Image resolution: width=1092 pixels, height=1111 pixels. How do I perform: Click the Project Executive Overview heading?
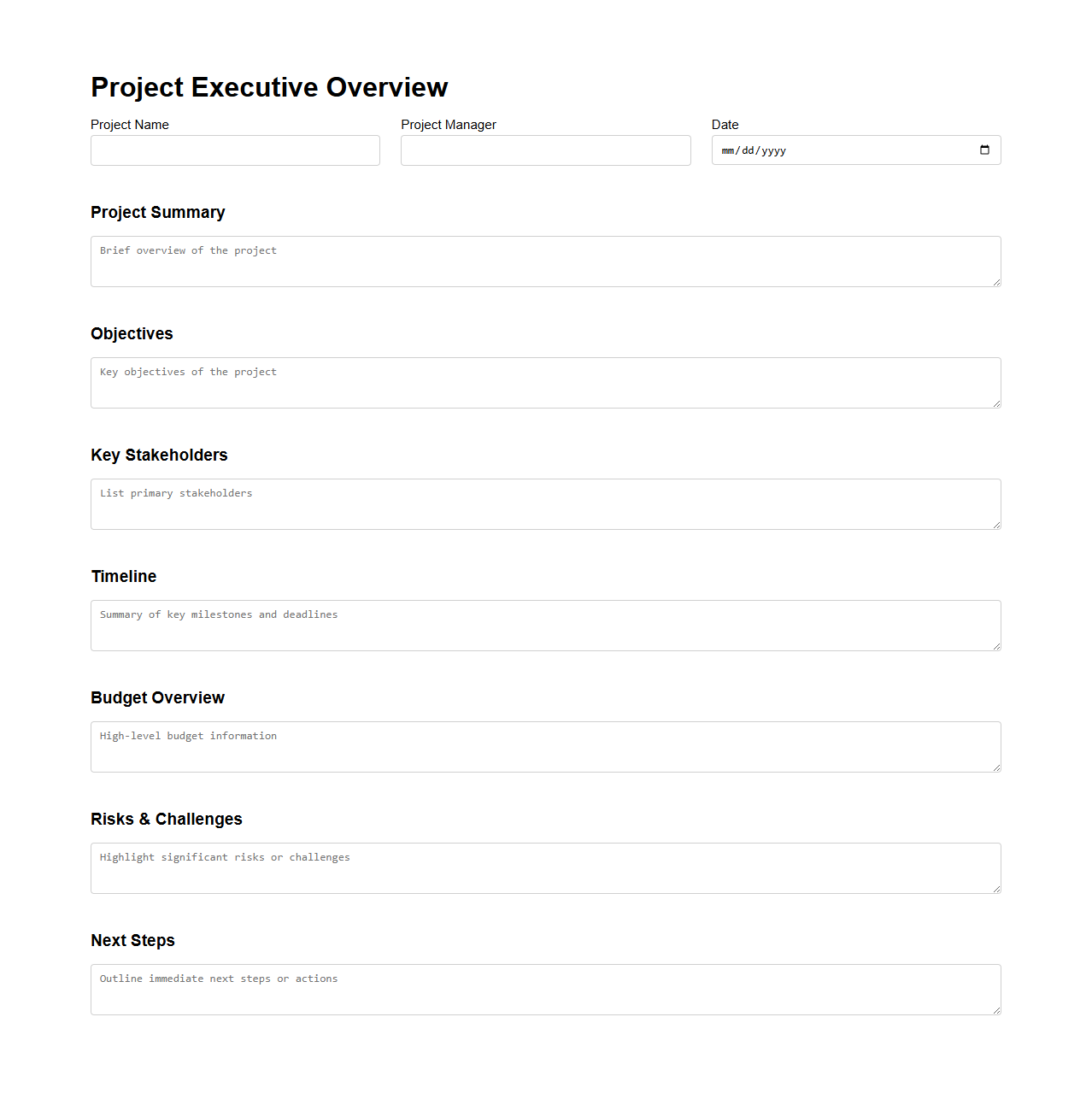pyautogui.click(x=269, y=86)
